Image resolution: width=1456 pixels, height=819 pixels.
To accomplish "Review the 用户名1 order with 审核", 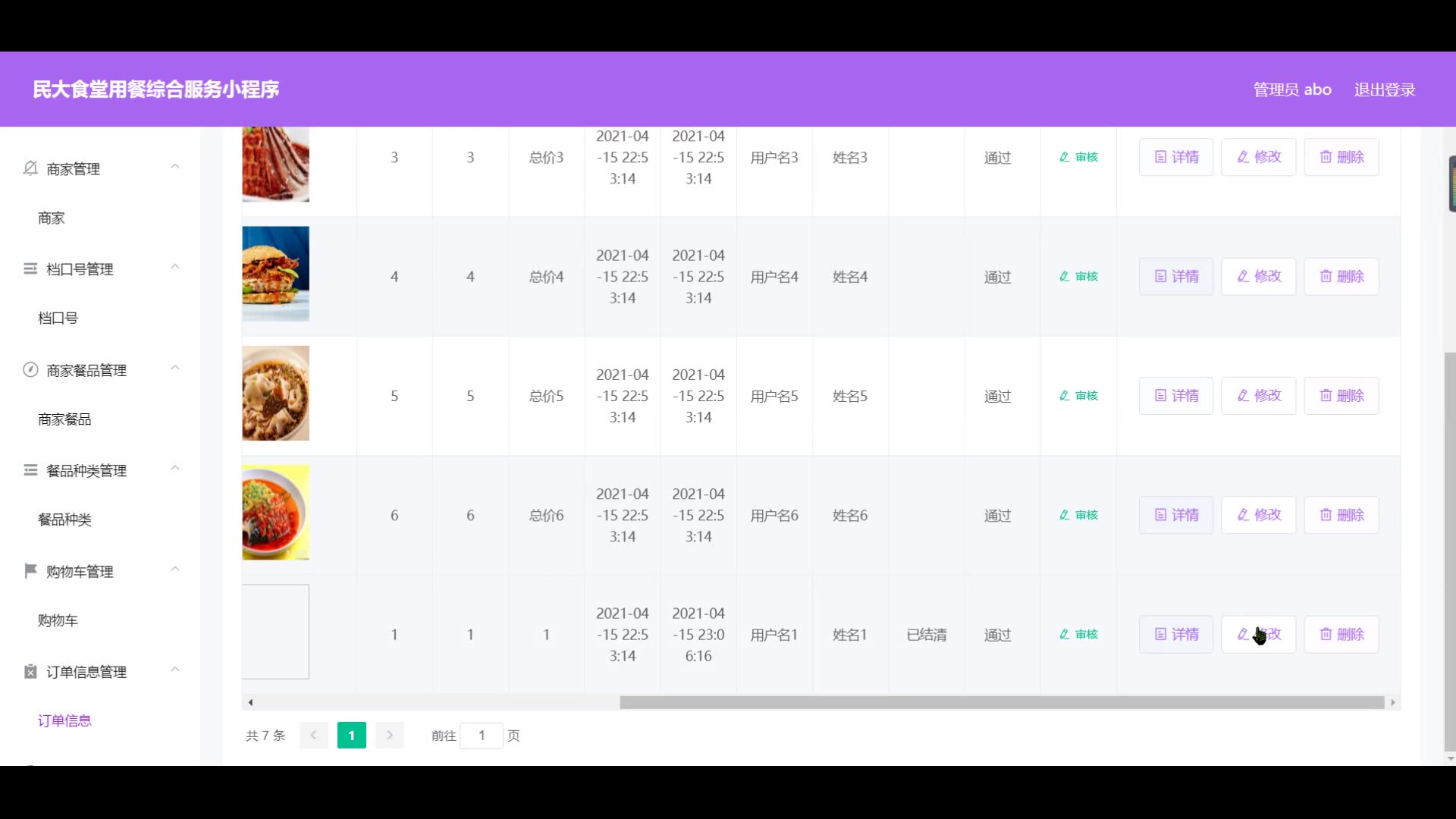I will coord(1078,634).
